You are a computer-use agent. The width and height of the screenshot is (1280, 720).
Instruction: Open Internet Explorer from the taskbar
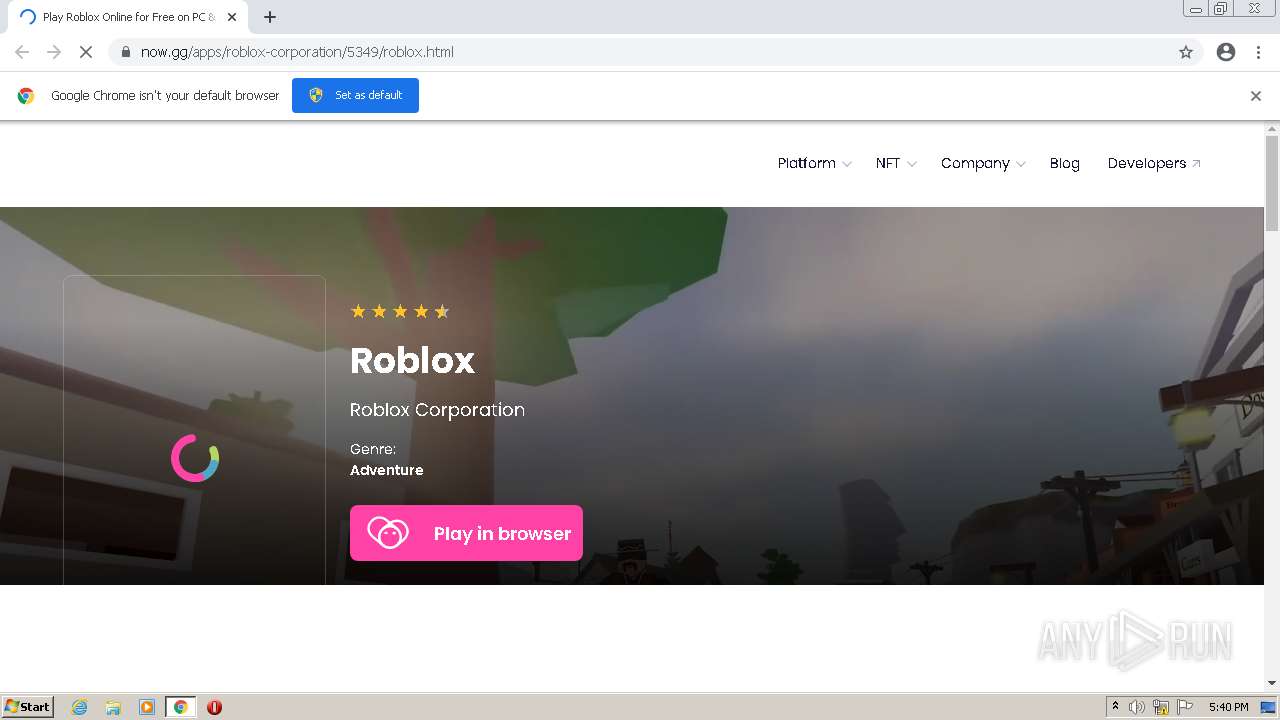[80, 707]
